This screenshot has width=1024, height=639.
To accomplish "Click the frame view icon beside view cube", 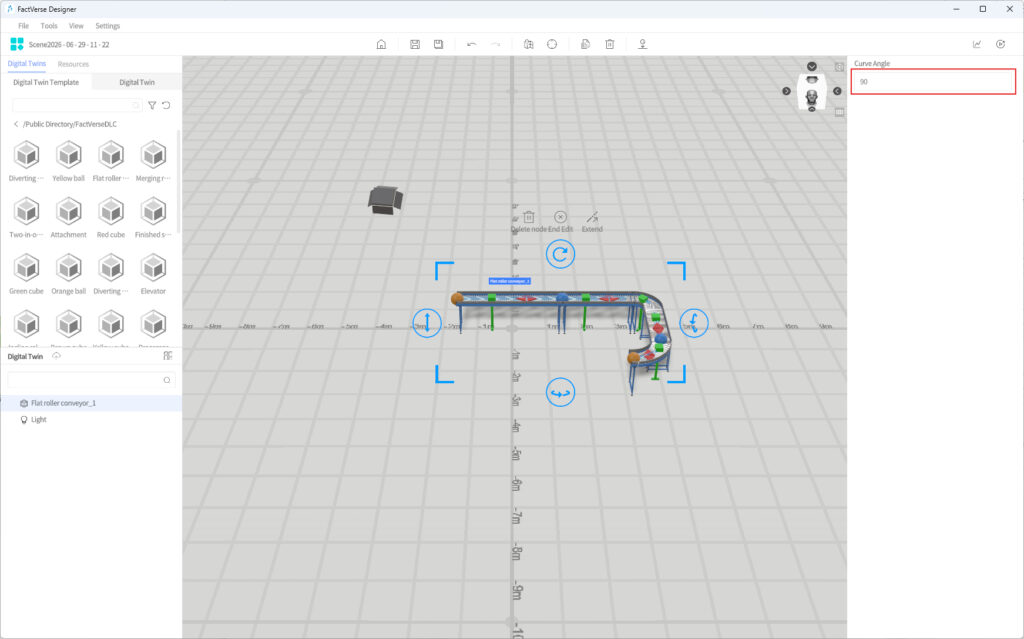I will pyautogui.click(x=839, y=67).
